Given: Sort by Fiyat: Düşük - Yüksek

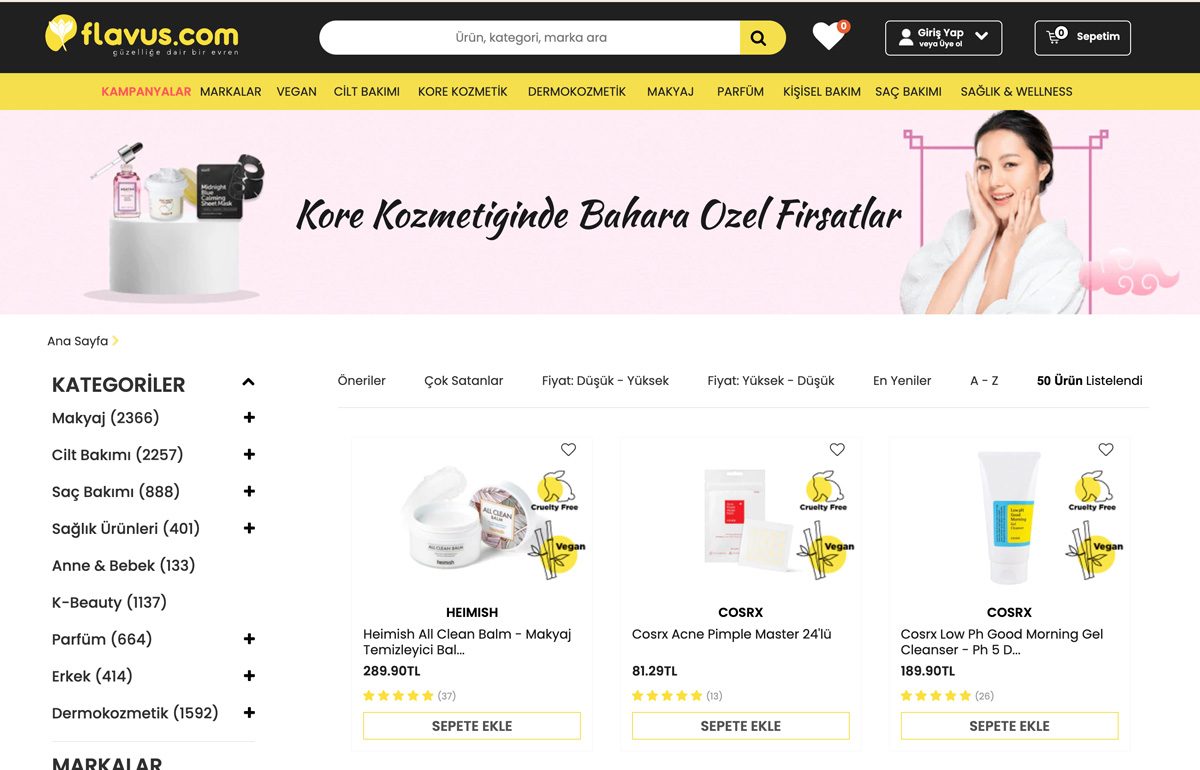Looking at the screenshot, I should click(606, 381).
